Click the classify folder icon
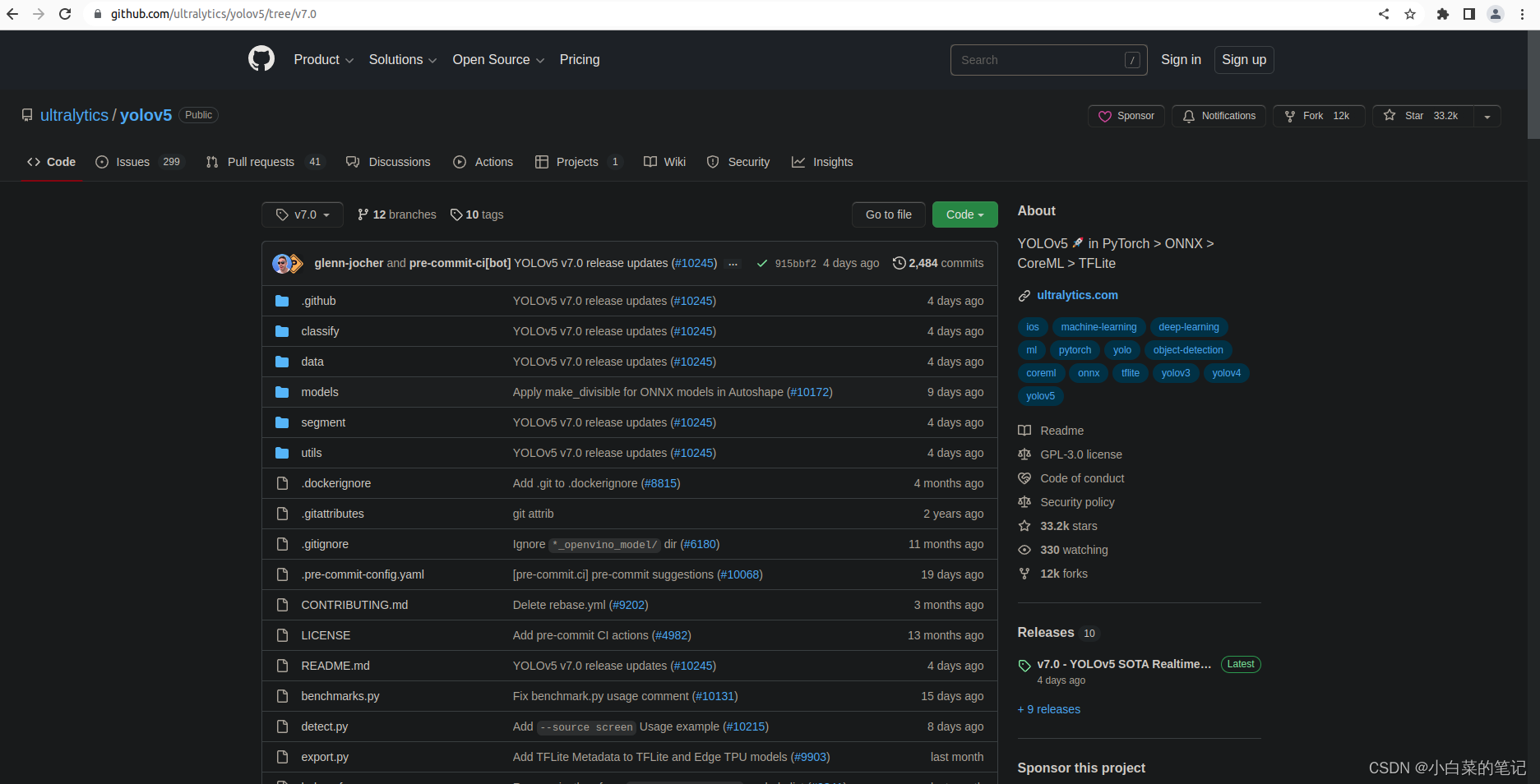1540x784 pixels. [x=282, y=331]
